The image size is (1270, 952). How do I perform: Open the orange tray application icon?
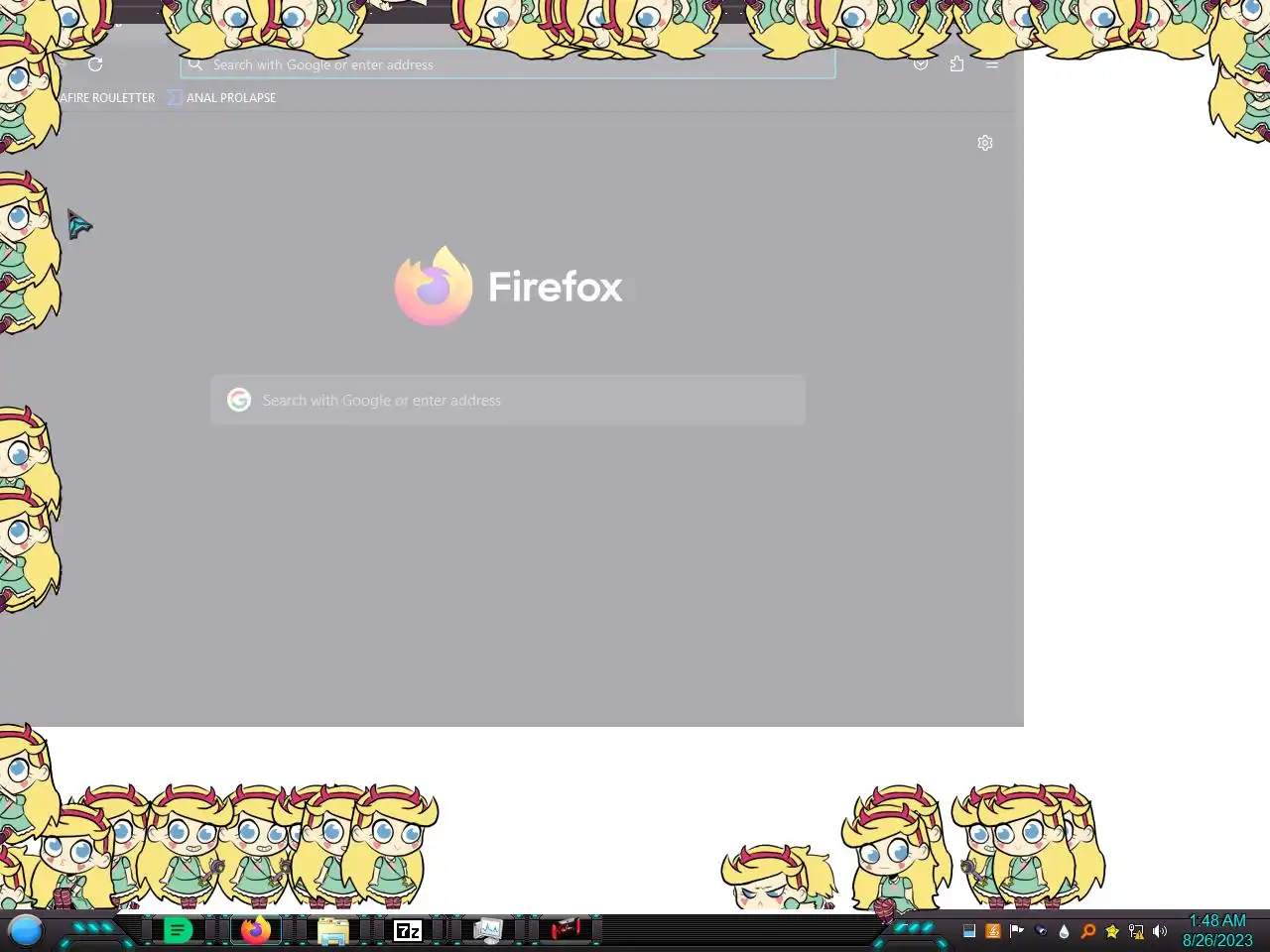tap(993, 931)
